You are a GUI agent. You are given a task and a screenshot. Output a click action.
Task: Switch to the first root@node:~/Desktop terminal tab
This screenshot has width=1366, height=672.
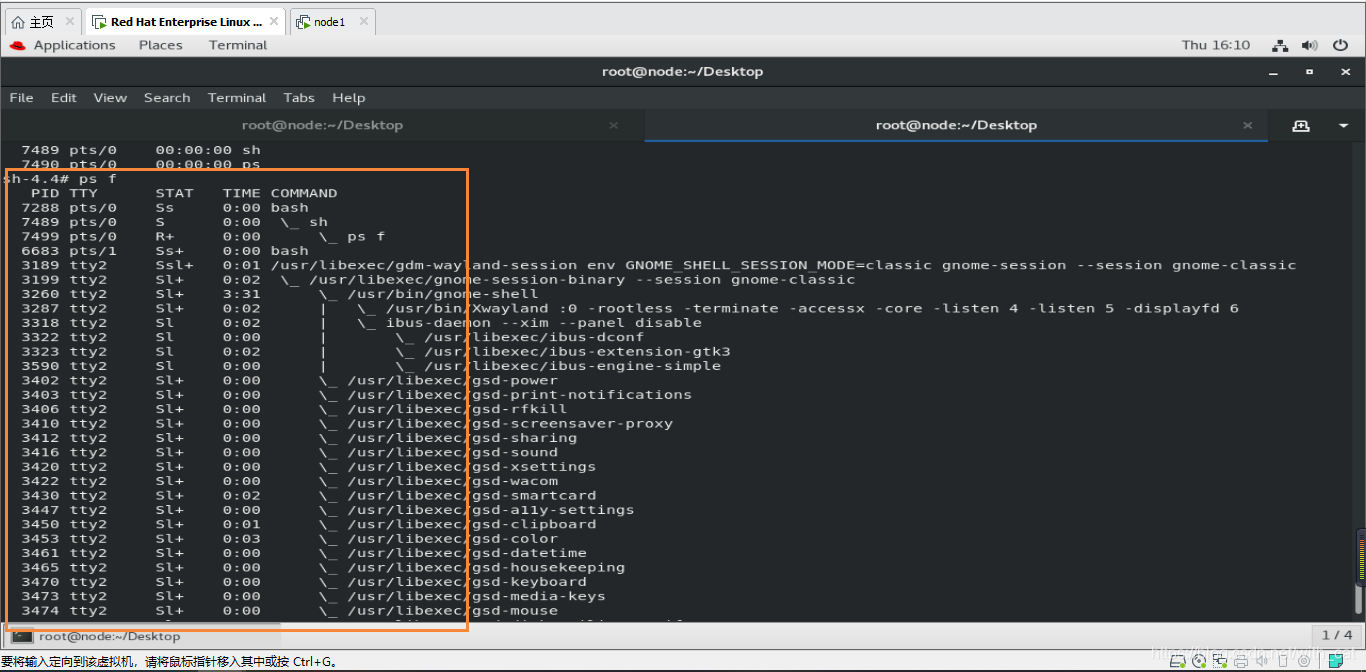click(x=322, y=125)
